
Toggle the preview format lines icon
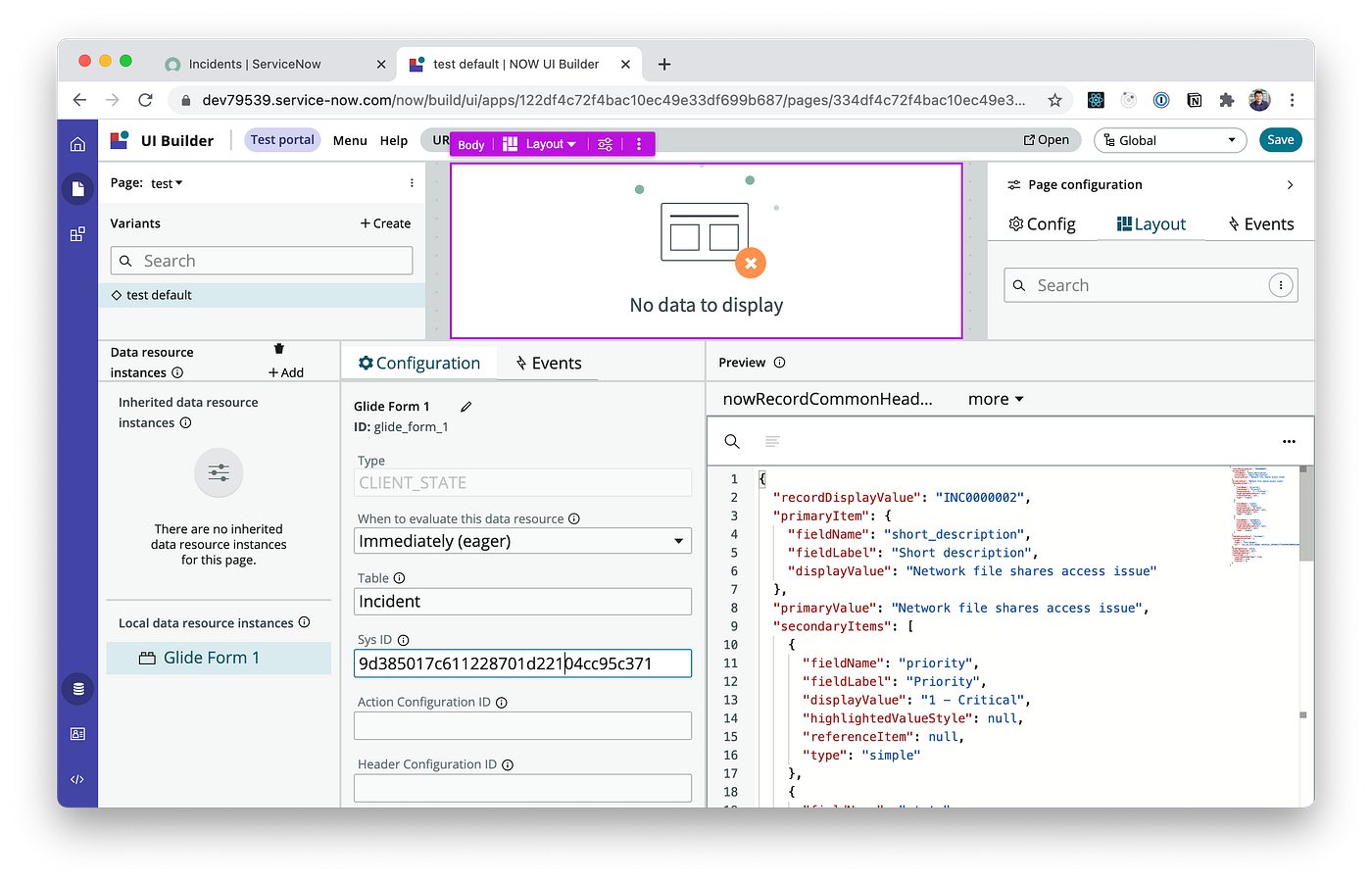(772, 441)
